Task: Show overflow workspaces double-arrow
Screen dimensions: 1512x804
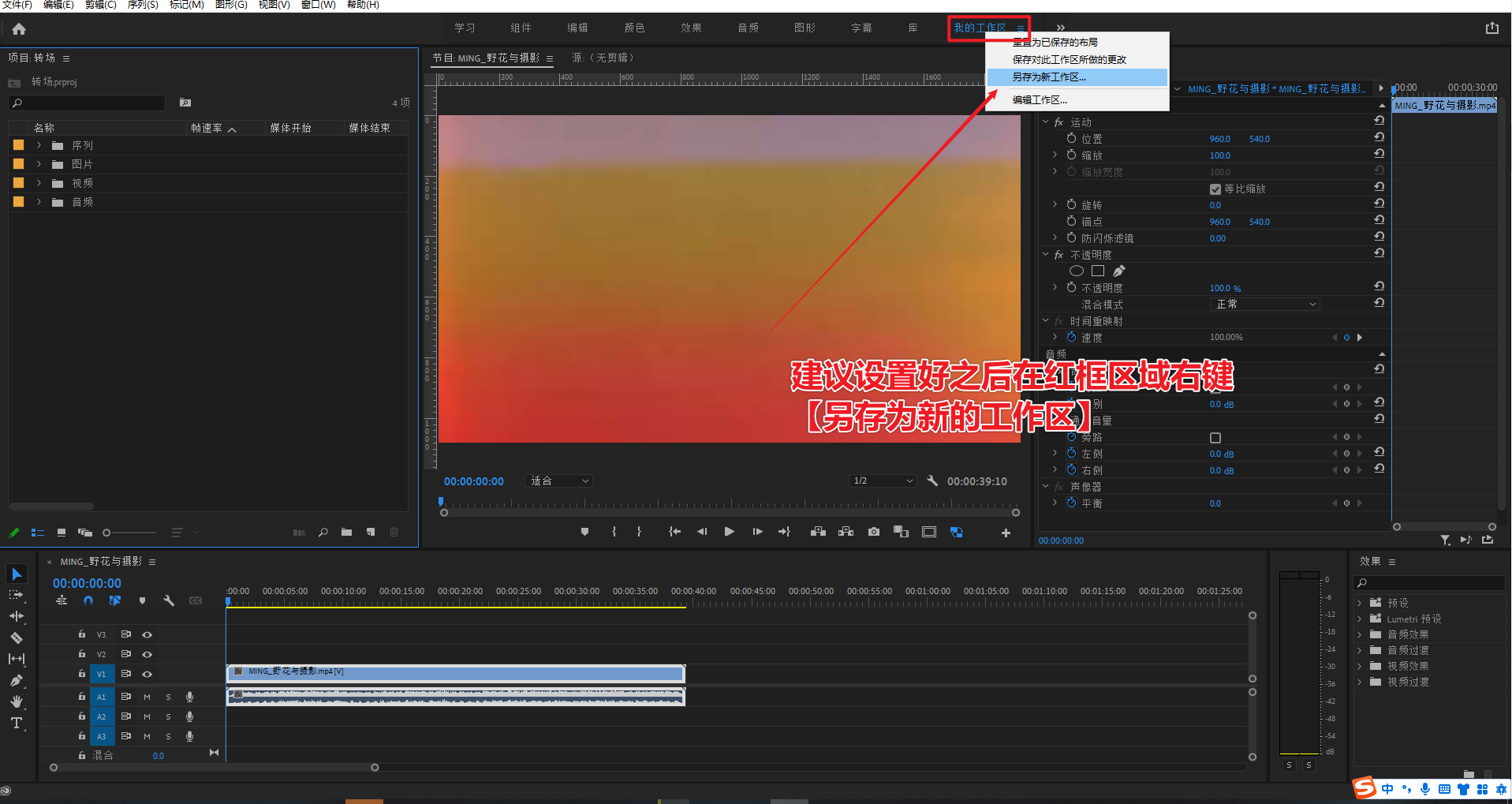Action: pyautogui.click(x=1061, y=28)
